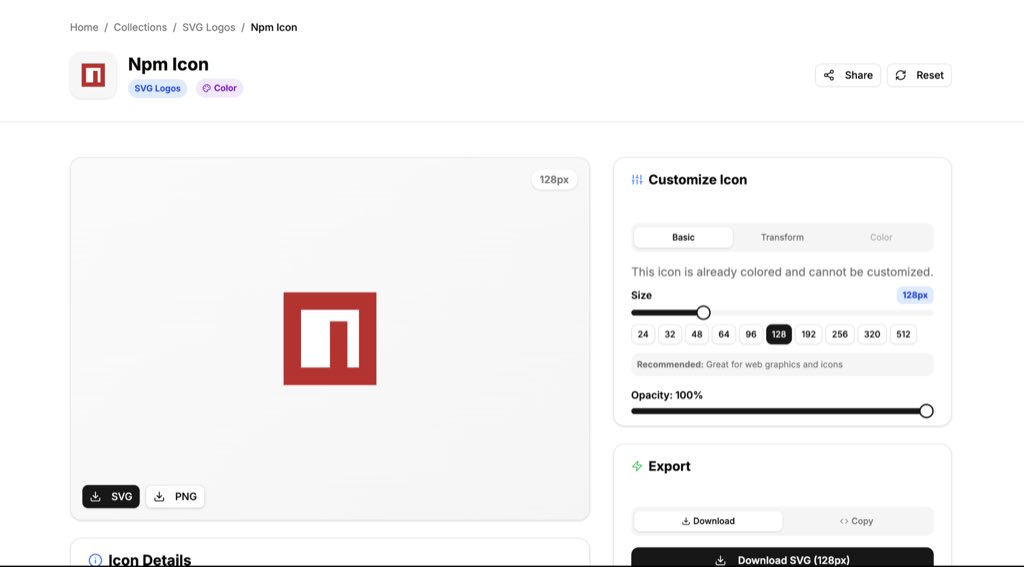Click the download icon in the preview SVG button
Viewport: 1024px width, 567px height.
[x=95, y=496]
